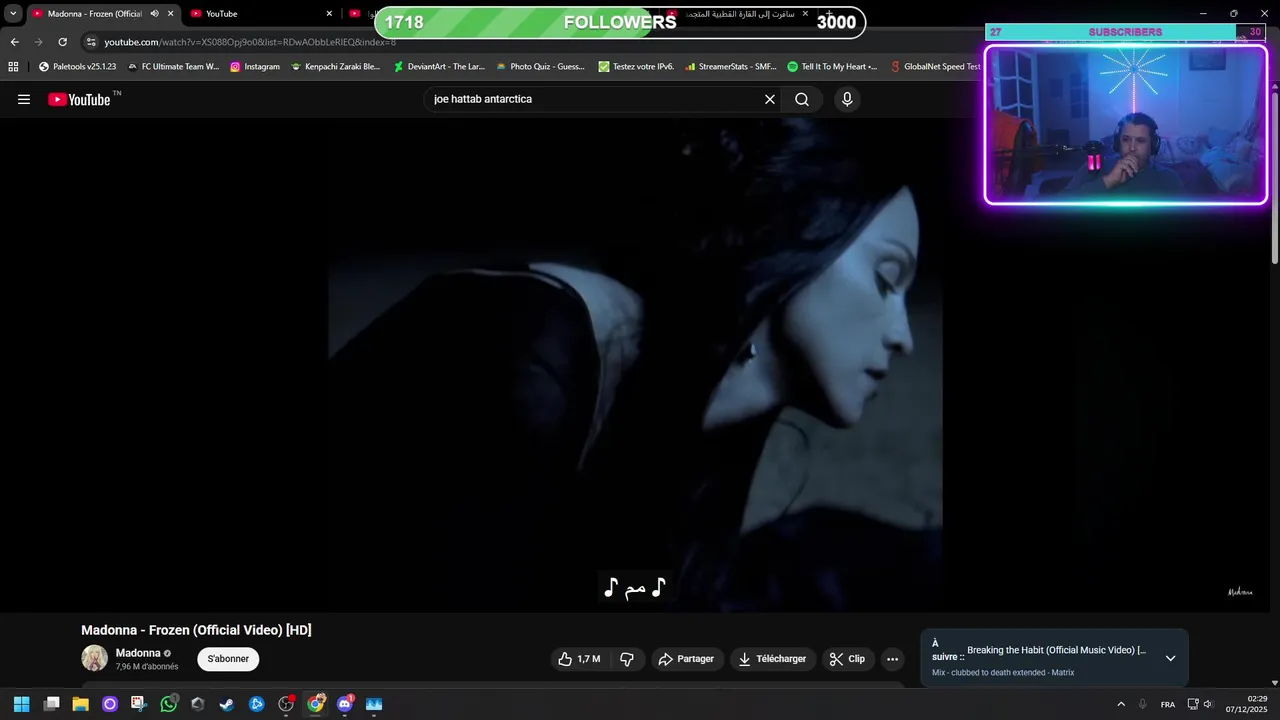Viewport: 1280px width, 720px height.
Task: Open the tab search dropdown arrow
Action: (13, 14)
